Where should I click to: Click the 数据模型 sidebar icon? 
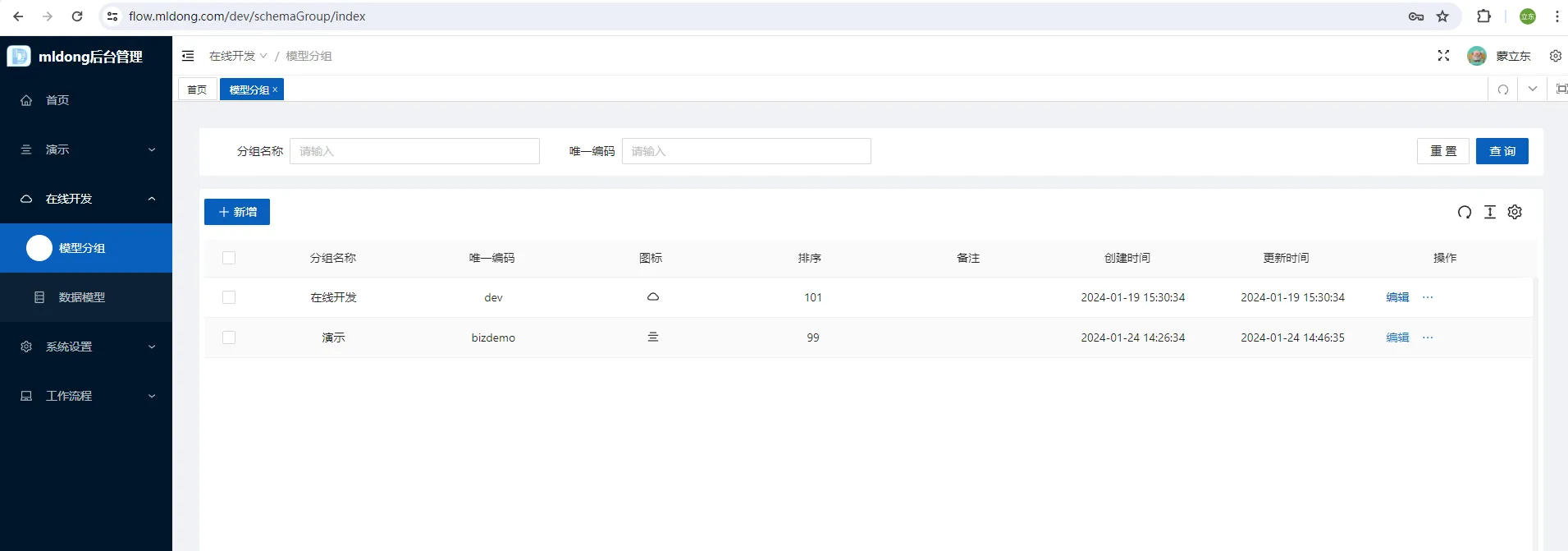(x=39, y=297)
